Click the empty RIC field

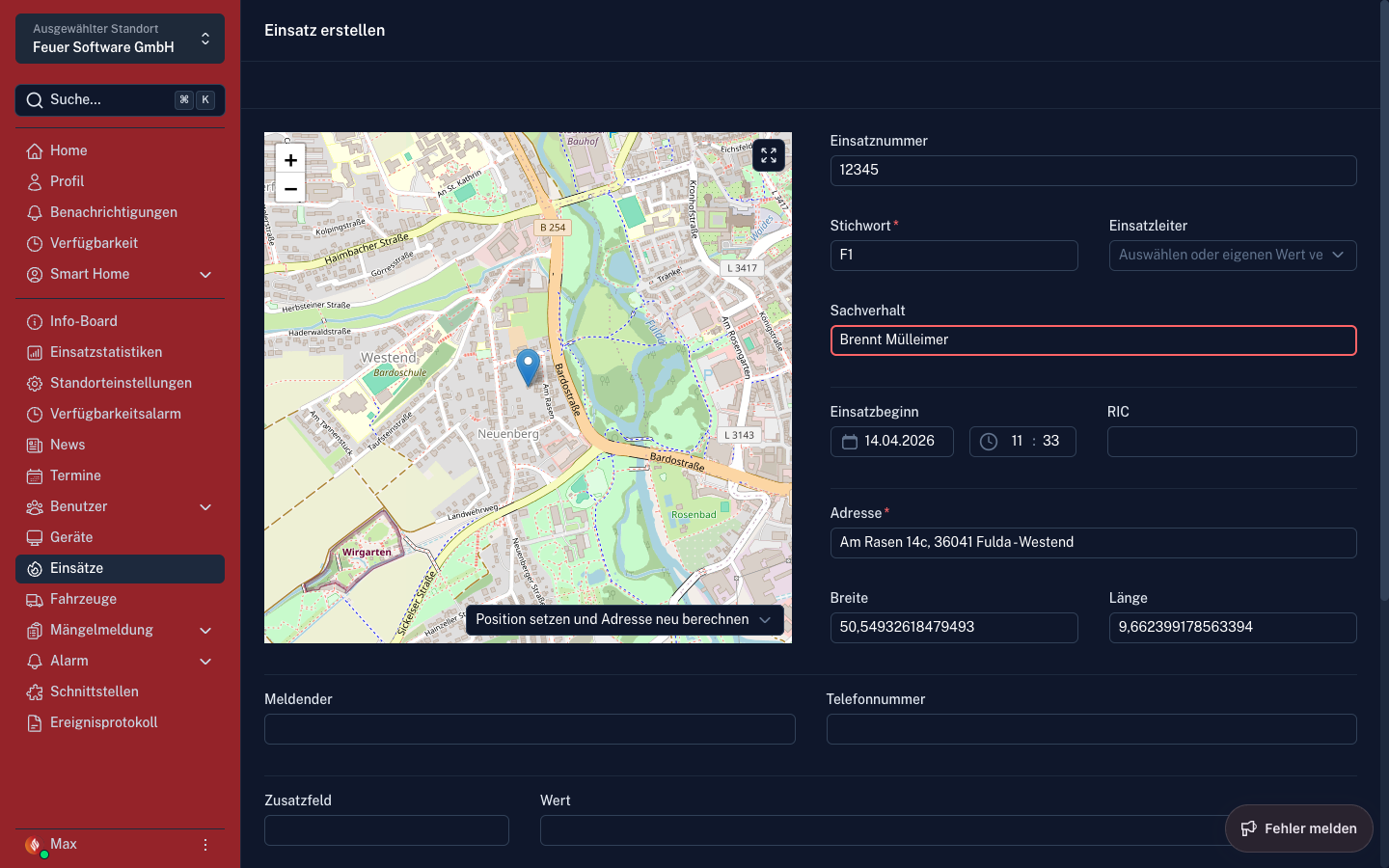[x=1232, y=442]
